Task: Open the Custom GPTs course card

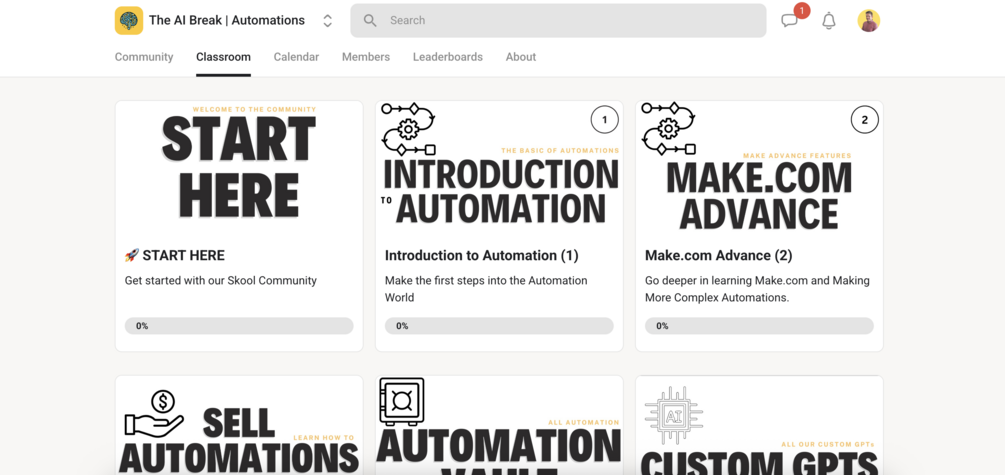Action: point(760,425)
